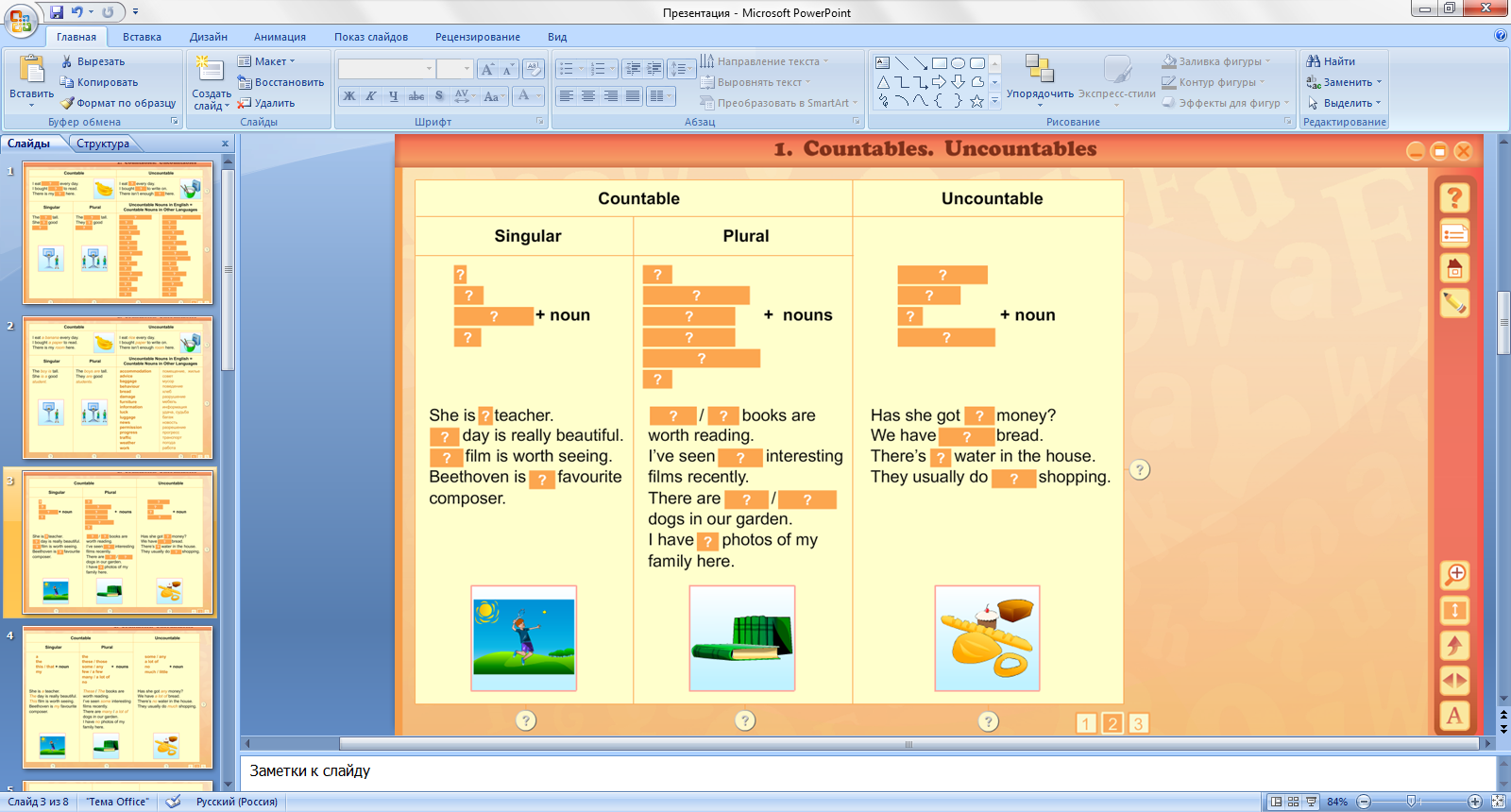This screenshot has width=1511, height=812.
Task: Toggle underline formatting button
Action: coord(393,96)
